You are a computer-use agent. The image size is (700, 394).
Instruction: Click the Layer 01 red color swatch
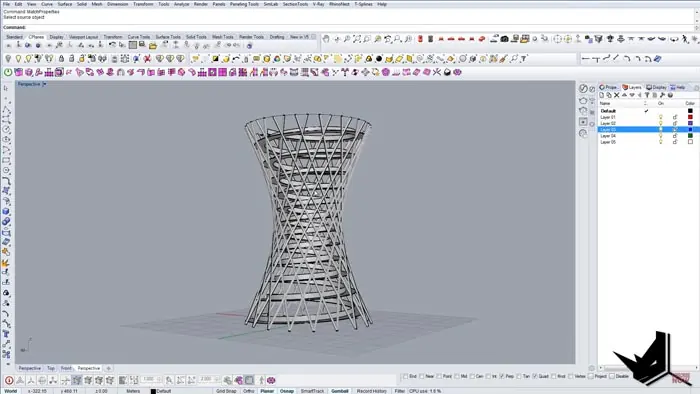[x=690, y=117]
